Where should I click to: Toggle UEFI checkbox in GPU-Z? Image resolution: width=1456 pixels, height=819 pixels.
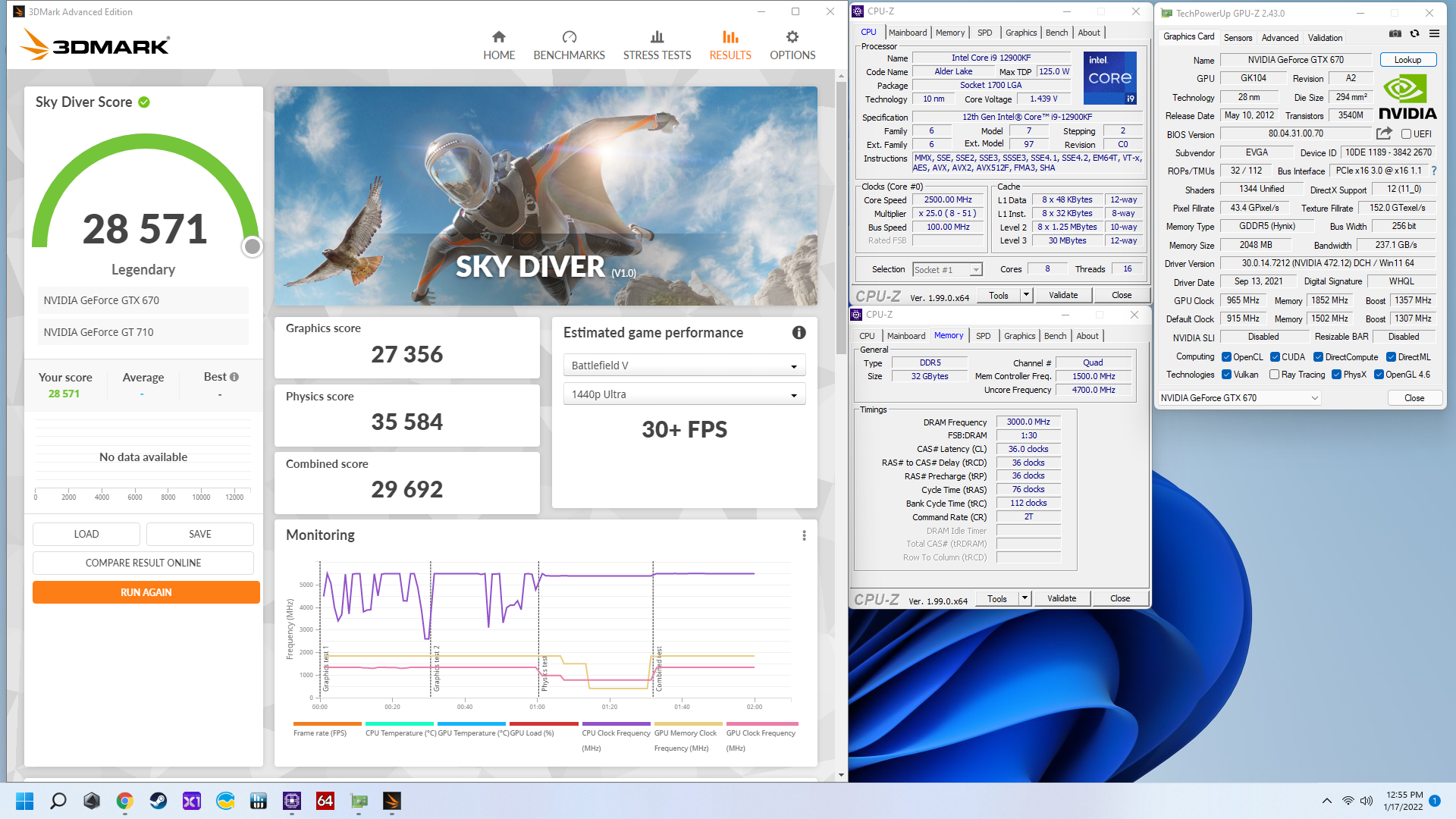click(x=1406, y=134)
